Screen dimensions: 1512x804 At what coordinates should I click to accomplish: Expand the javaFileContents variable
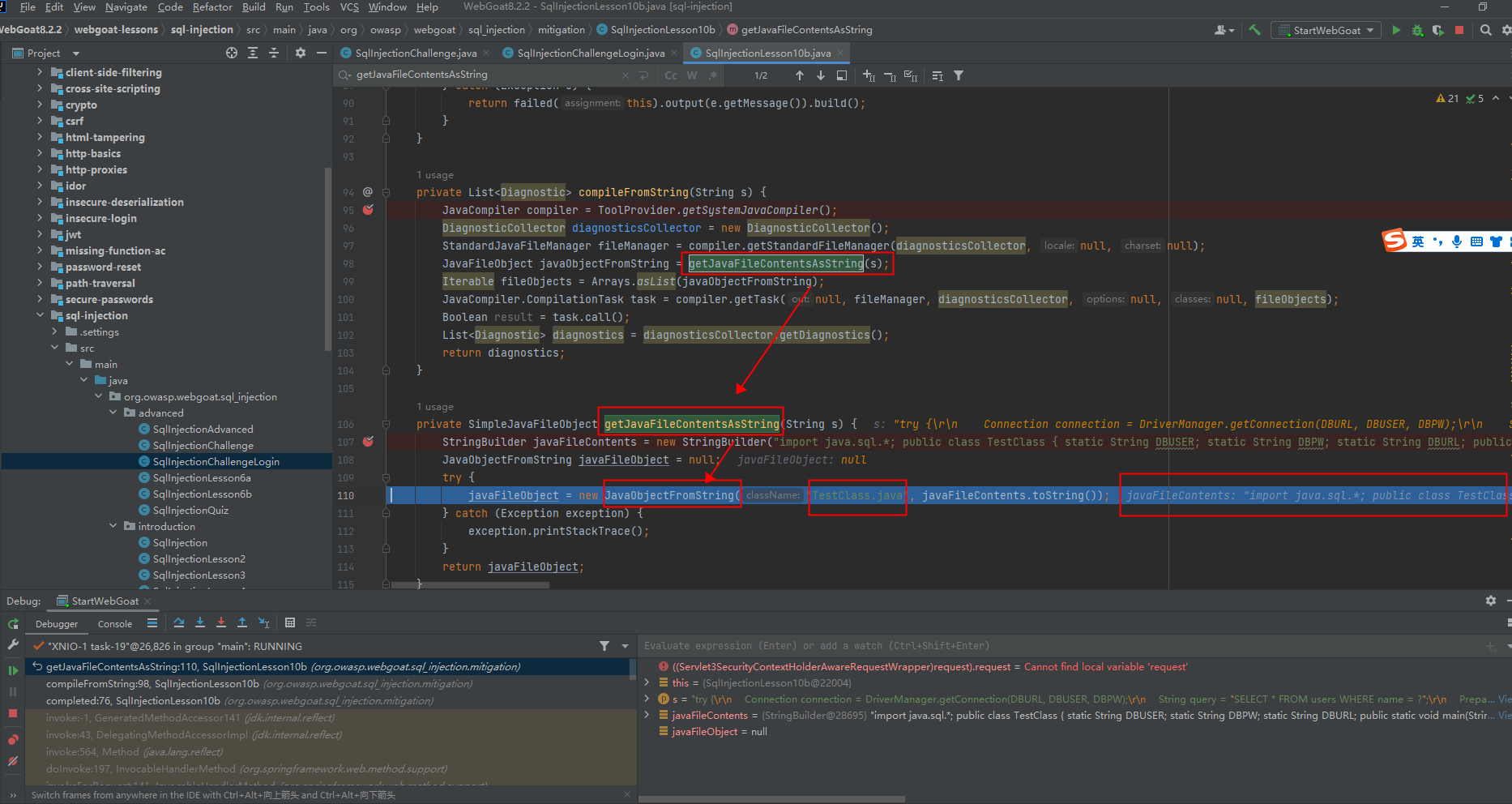(x=647, y=715)
